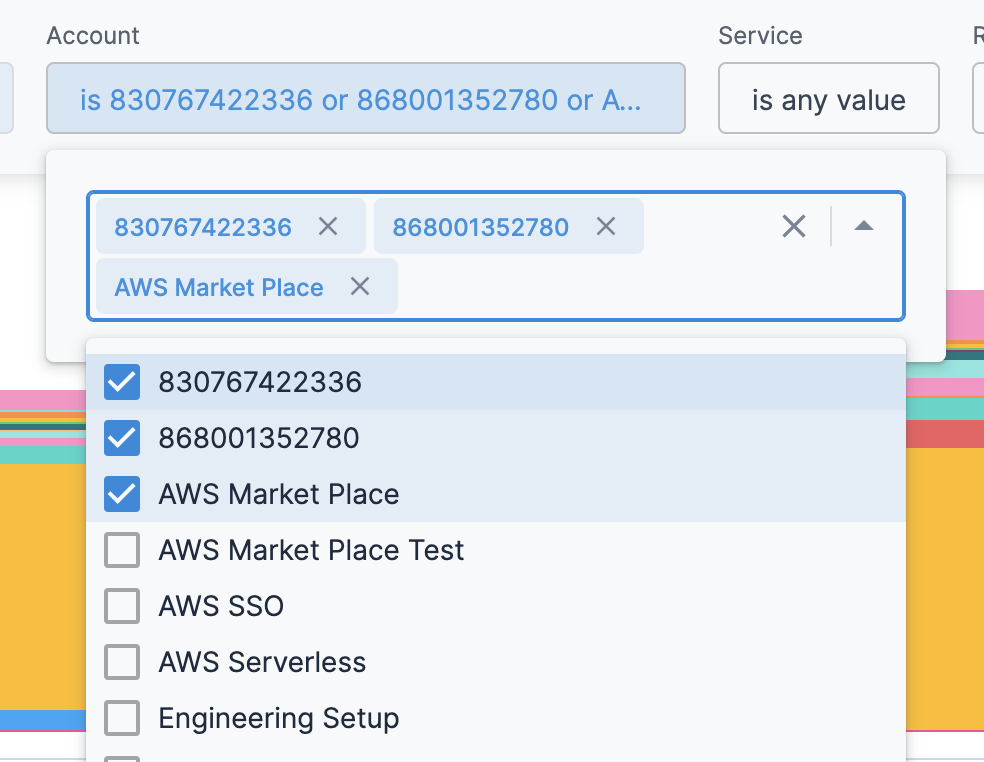Image resolution: width=984 pixels, height=762 pixels.
Task: Collapse the account options list arrow
Action: click(864, 227)
